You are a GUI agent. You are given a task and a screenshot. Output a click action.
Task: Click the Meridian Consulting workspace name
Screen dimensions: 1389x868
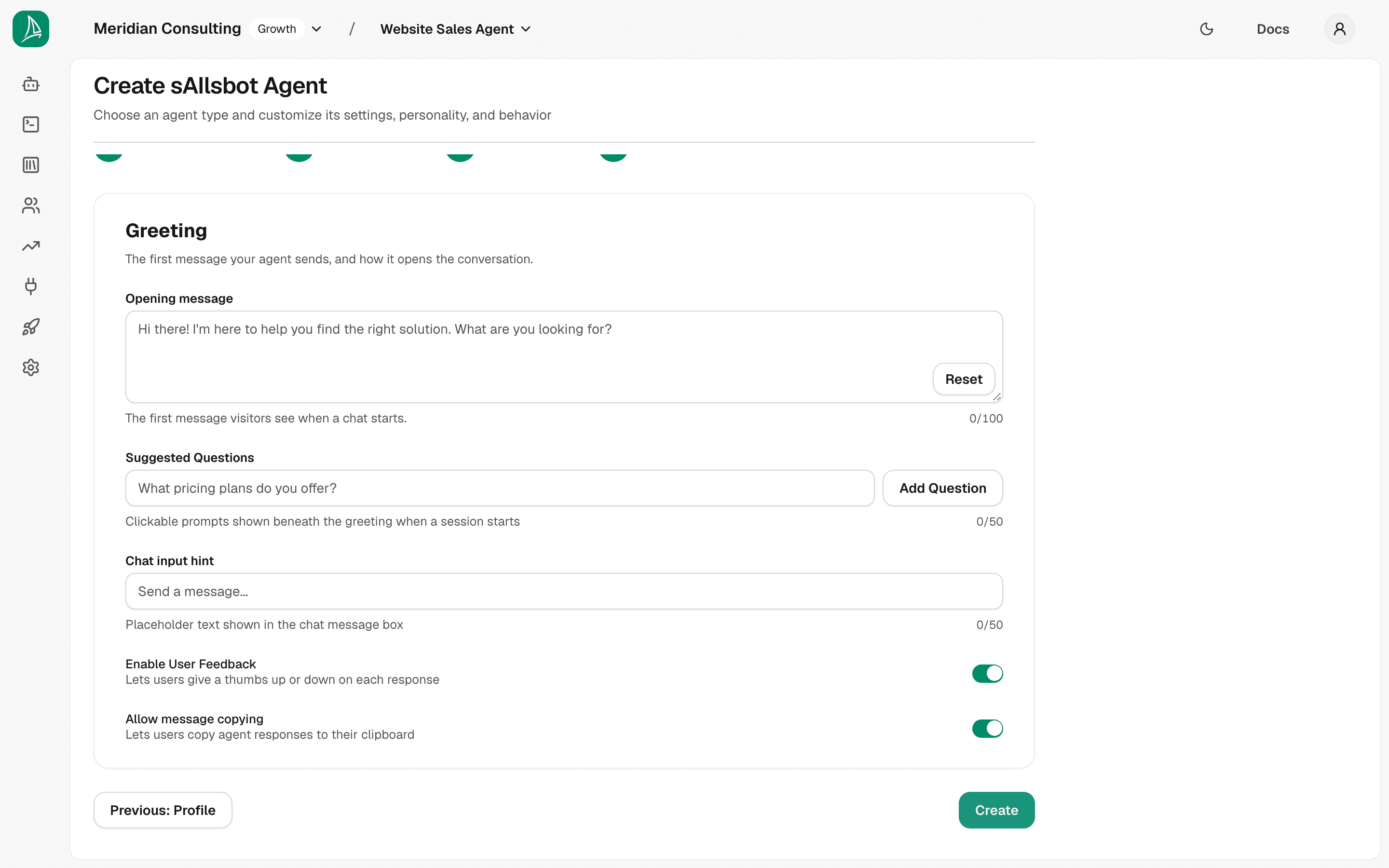point(167,29)
